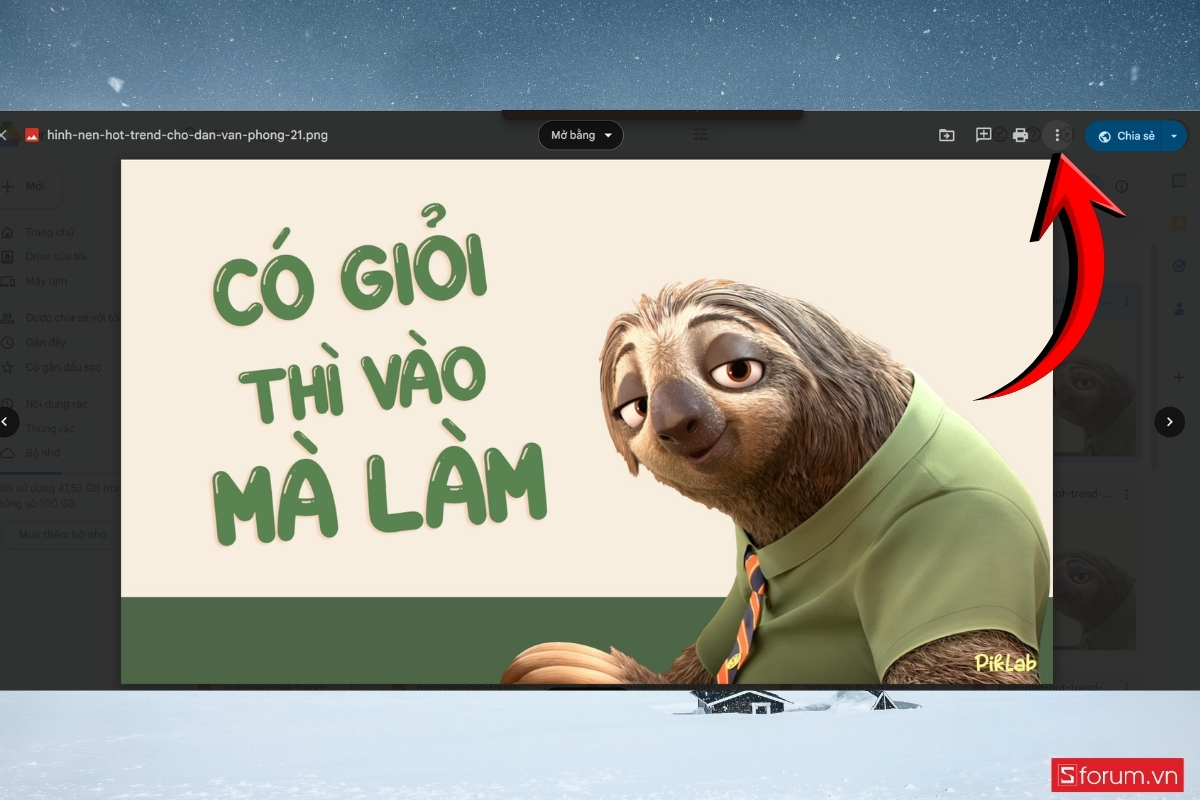Image resolution: width=1200 pixels, height=800 pixels.
Task: Select the move-to-folder icon in toolbar
Action: [x=946, y=134]
